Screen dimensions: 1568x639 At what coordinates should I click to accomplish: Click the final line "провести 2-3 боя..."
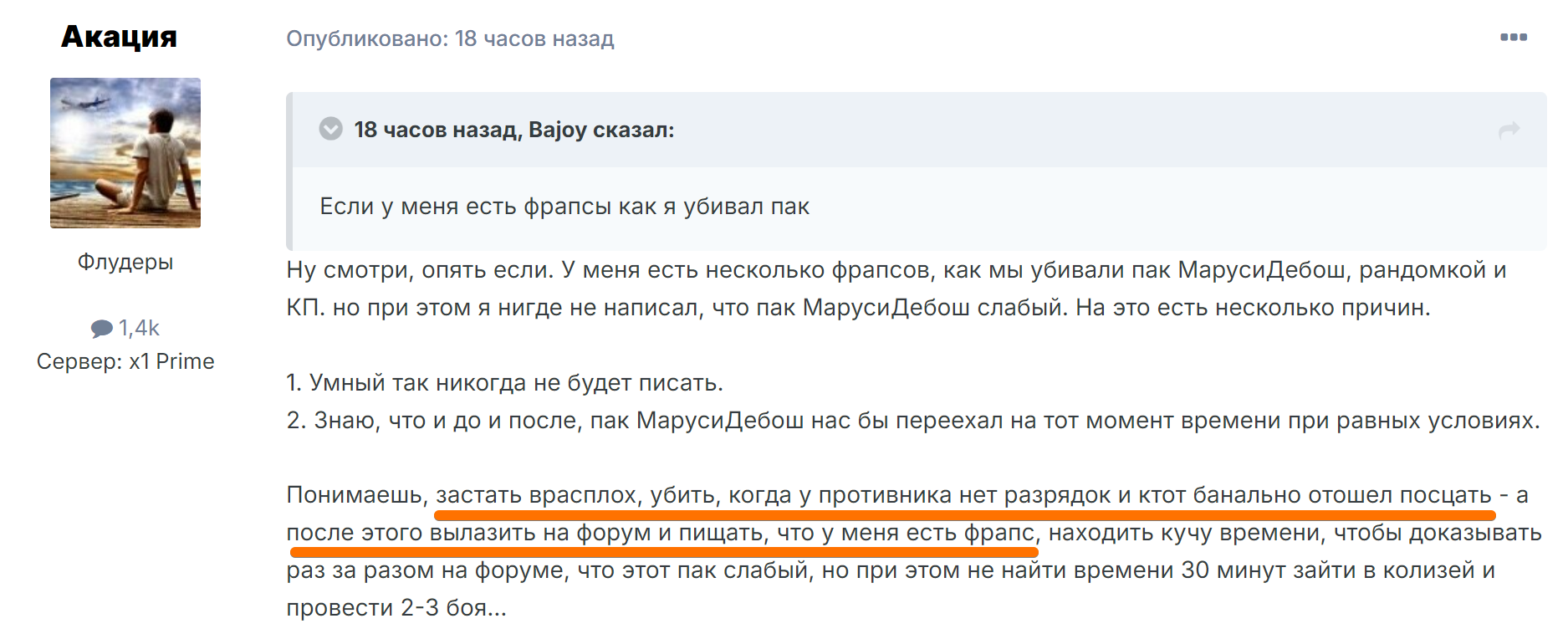pos(396,607)
